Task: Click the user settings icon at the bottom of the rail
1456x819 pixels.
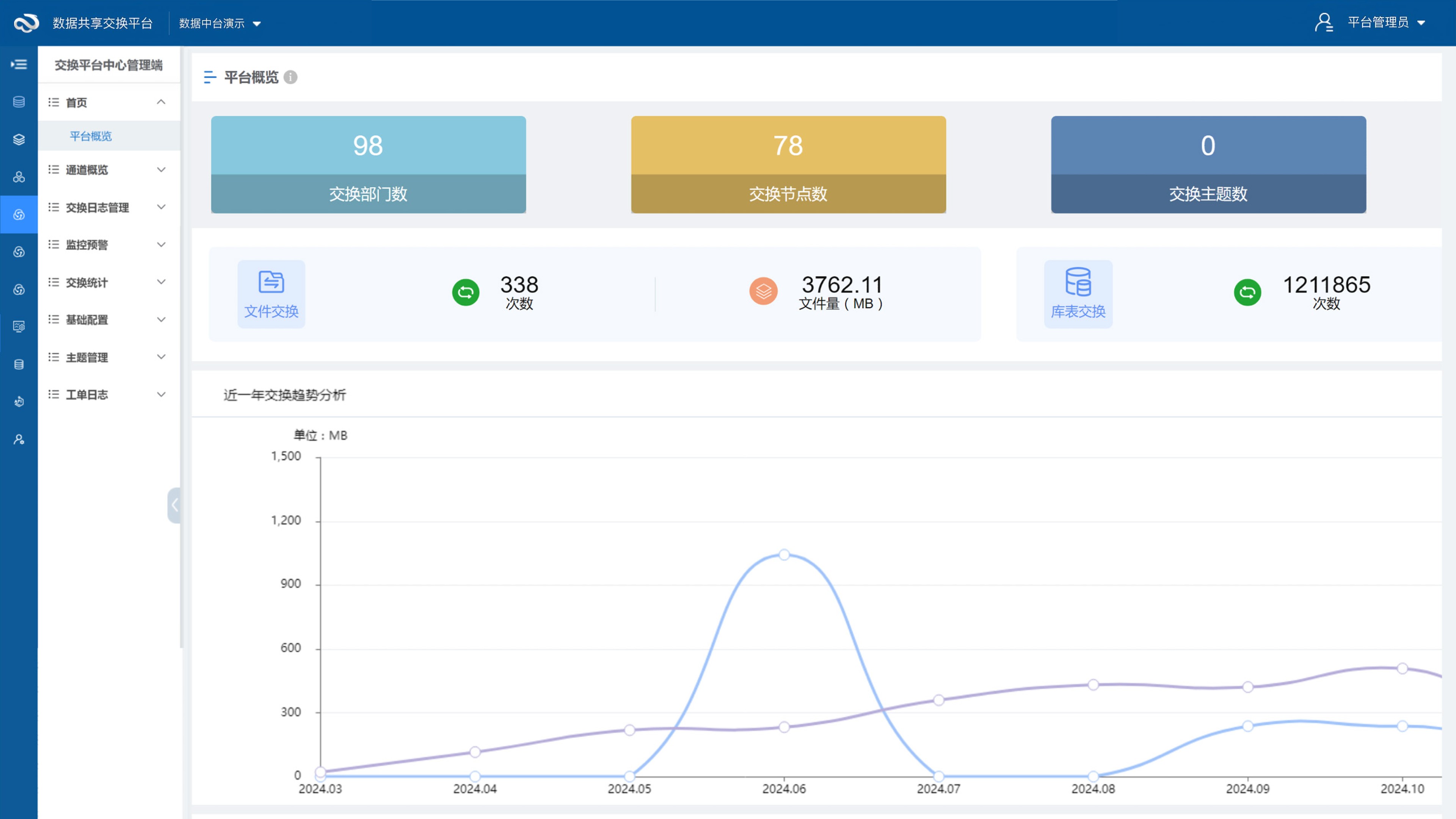Action: (19, 439)
